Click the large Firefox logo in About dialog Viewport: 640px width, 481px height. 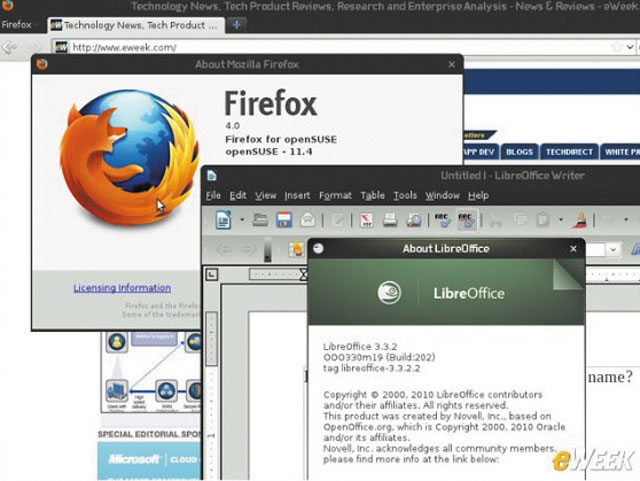pyautogui.click(x=129, y=157)
